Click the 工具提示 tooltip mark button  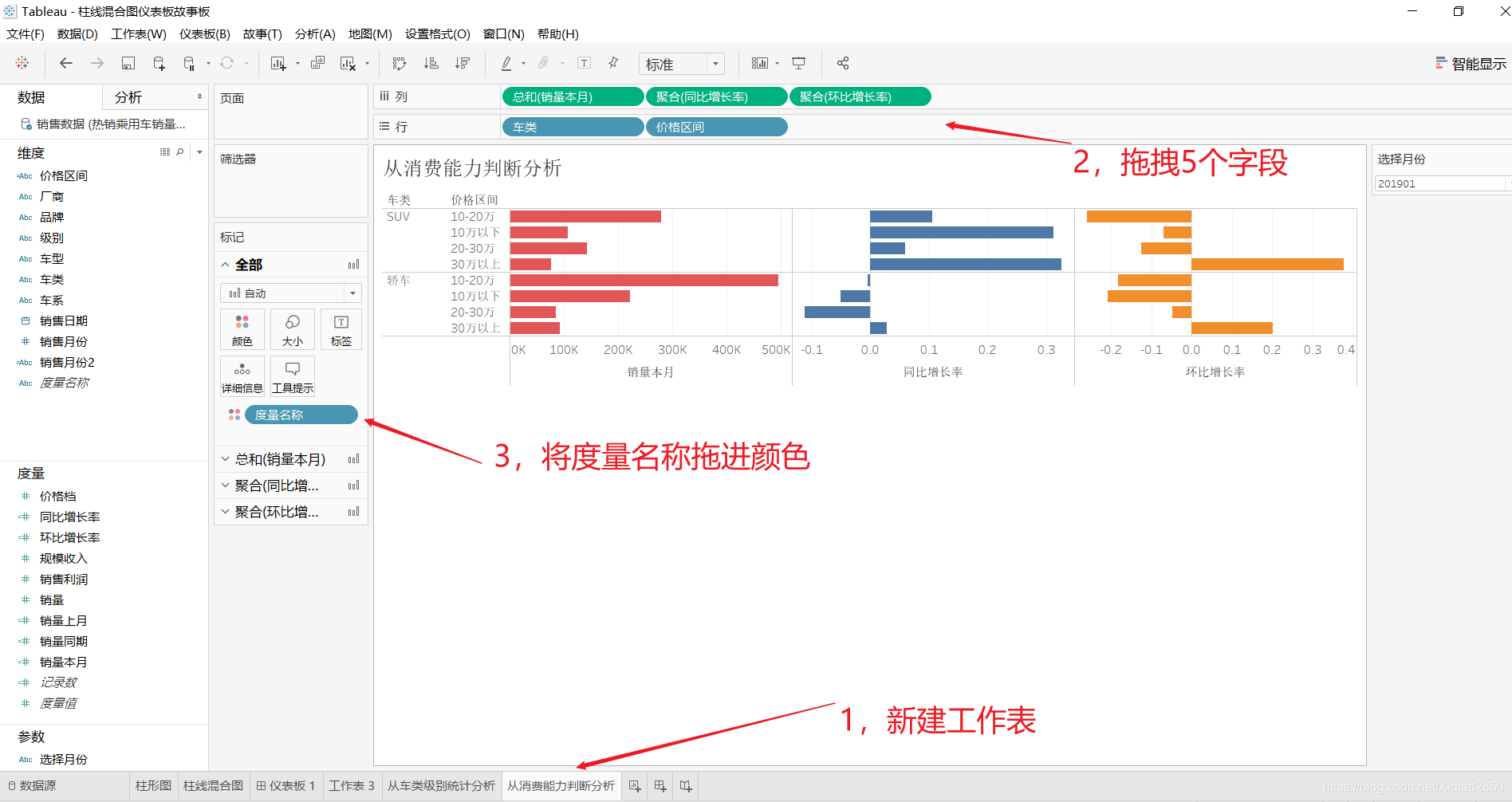293,376
